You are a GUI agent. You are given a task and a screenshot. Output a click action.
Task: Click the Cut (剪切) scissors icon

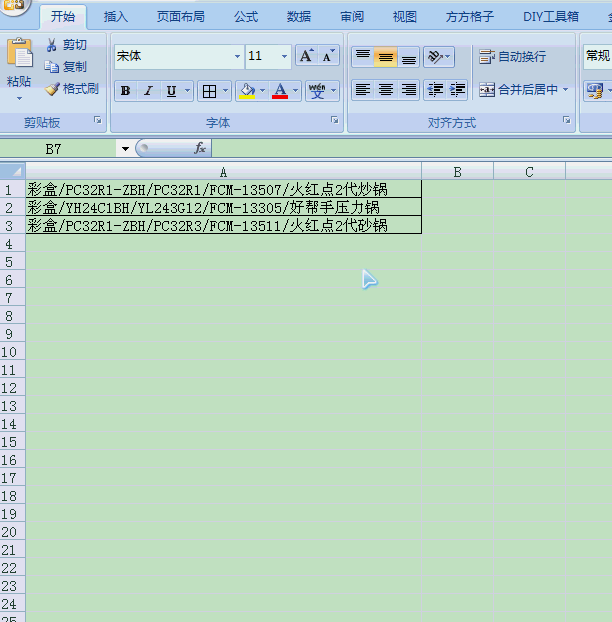tap(53, 45)
